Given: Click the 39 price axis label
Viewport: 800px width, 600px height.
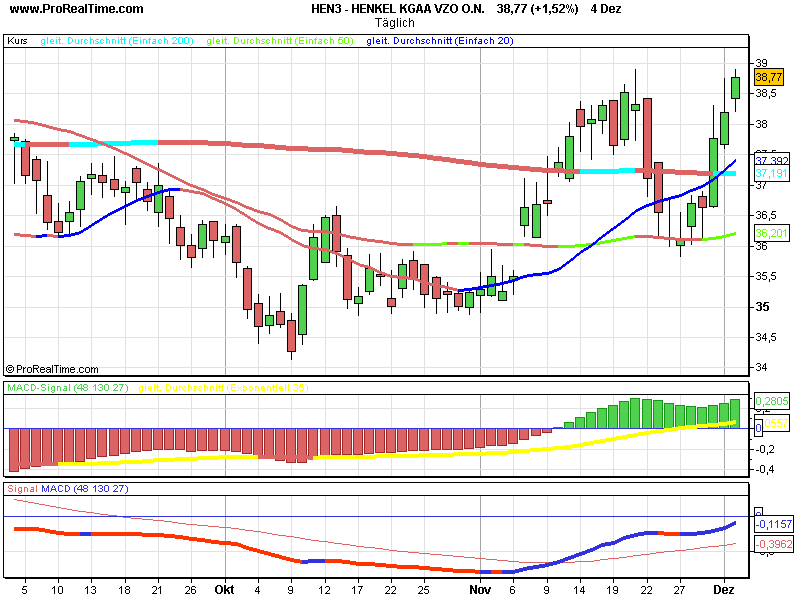Looking at the screenshot, I should pyautogui.click(x=761, y=63).
